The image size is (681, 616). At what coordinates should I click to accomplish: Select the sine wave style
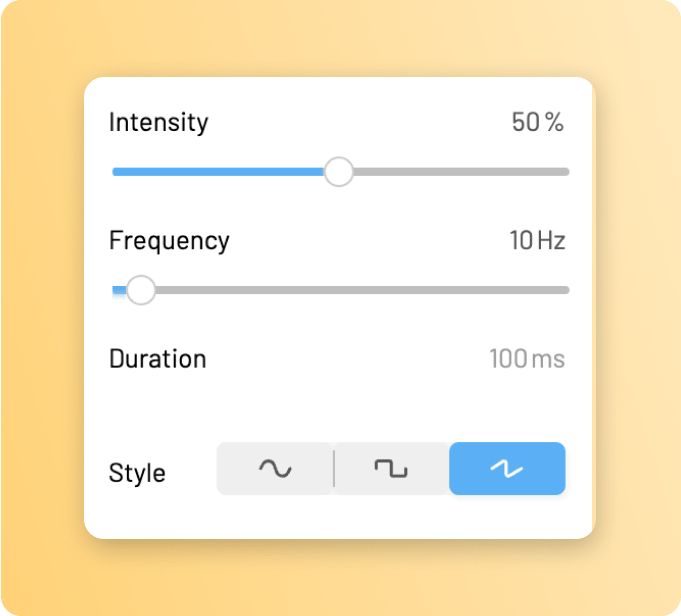click(x=275, y=468)
